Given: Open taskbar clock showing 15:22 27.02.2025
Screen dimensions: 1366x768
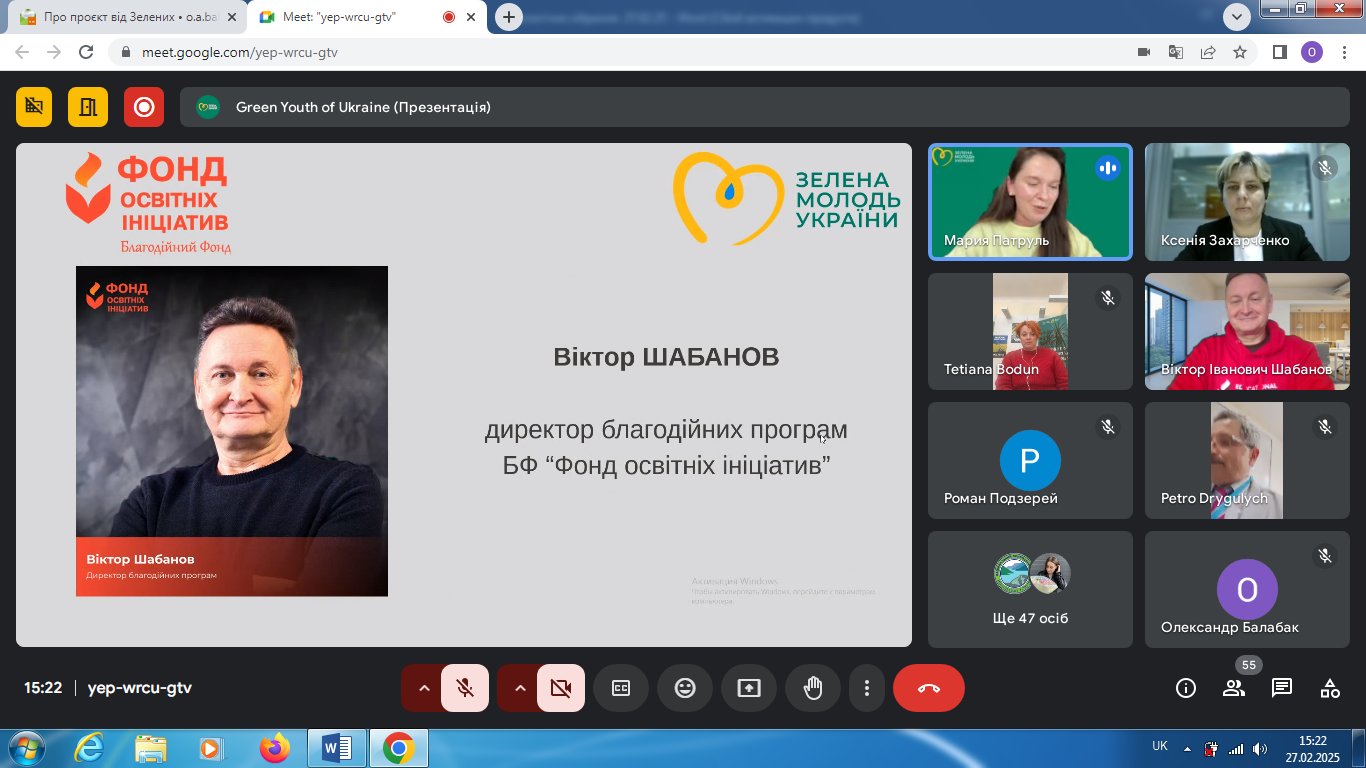Looking at the screenshot, I should pos(1313,749).
